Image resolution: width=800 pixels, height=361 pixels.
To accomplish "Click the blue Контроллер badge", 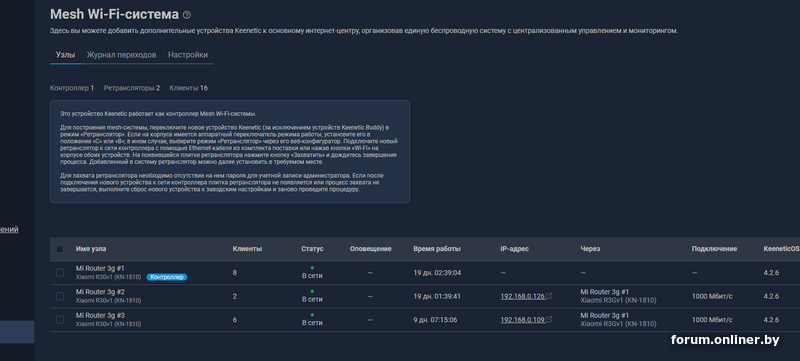I will (167, 277).
